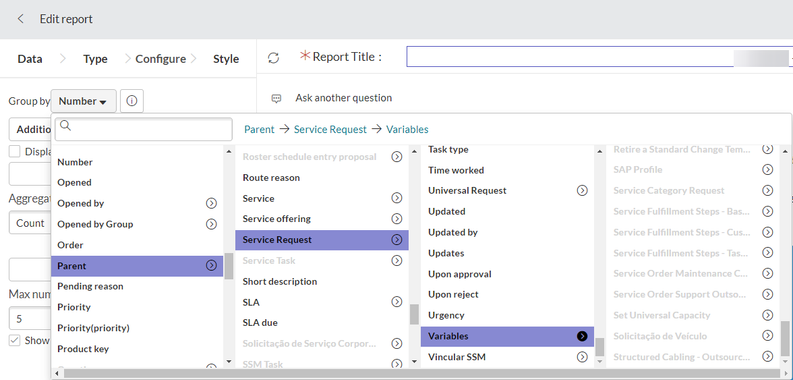Select the Urgency field
Image resolution: width=793 pixels, height=380 pixels.
pos(446,315)
